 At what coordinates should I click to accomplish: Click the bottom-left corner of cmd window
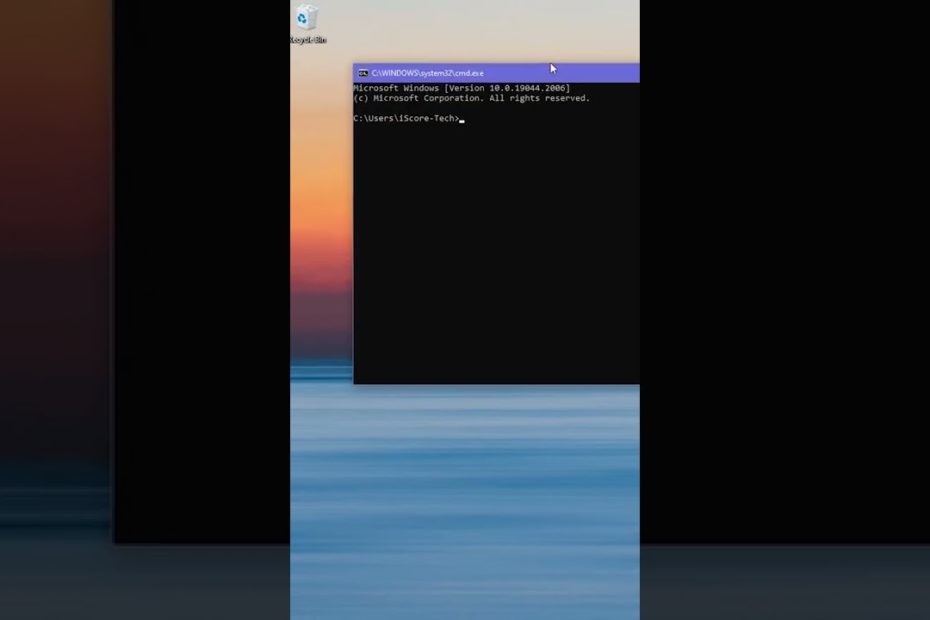tap(354, 383)
